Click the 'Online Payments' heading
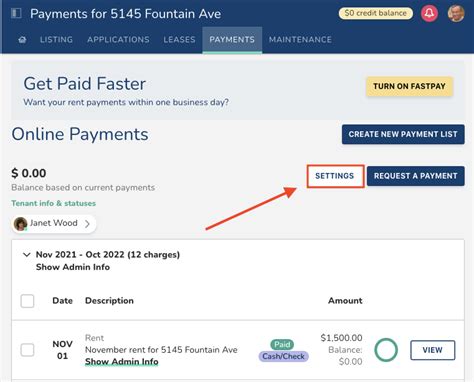The image size is (474, 382). point(80,134)
